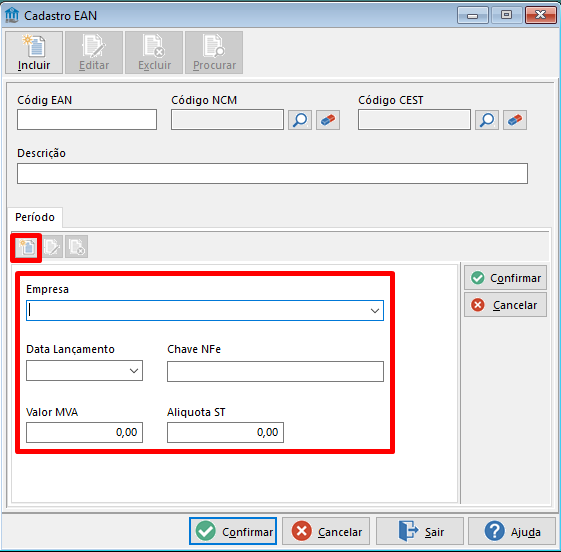
Task: Clear Código CEST with eraser icon
Action: click(515, 120)
